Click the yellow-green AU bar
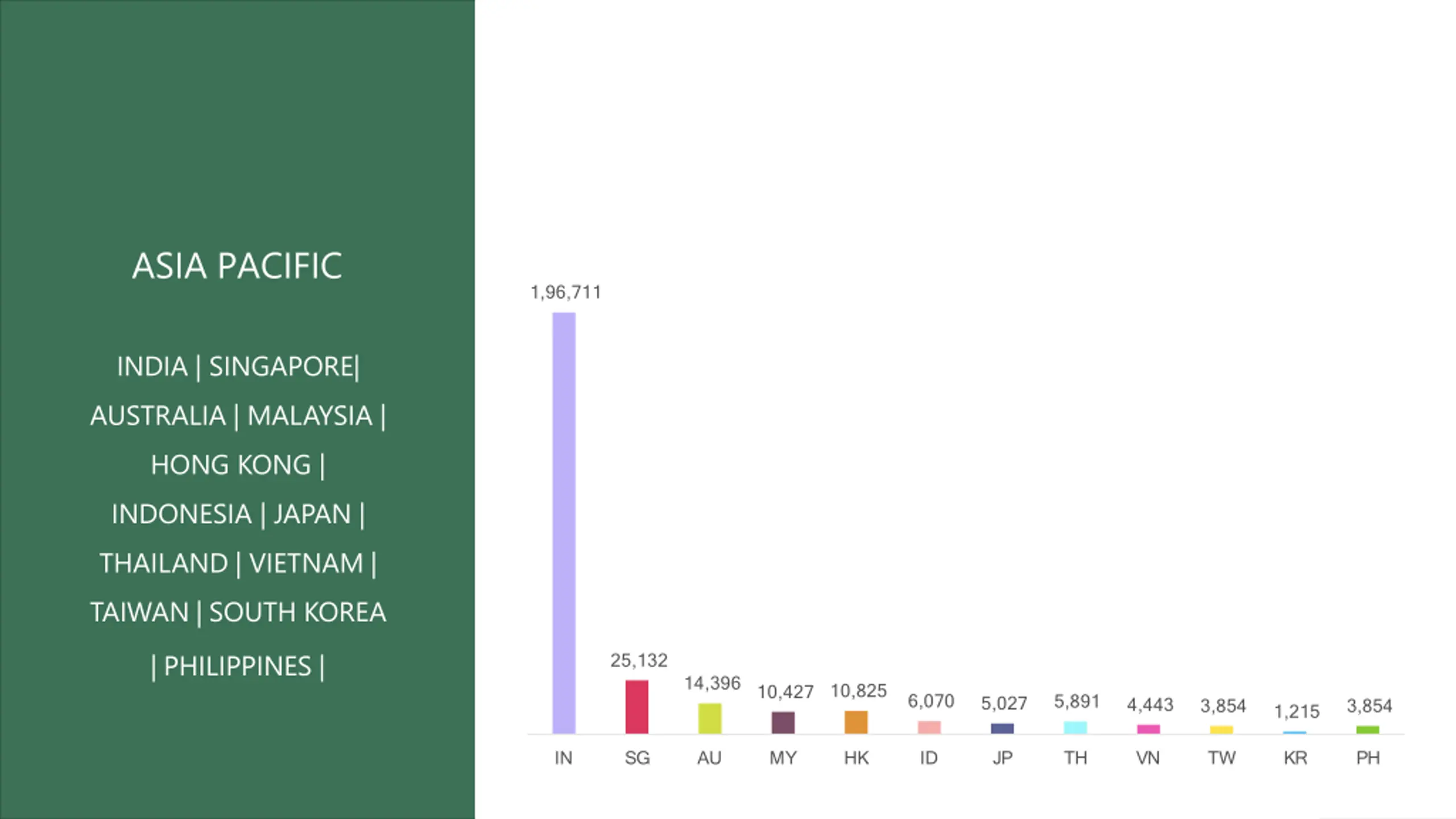The image size is (1456, 819). pos(710,718)
